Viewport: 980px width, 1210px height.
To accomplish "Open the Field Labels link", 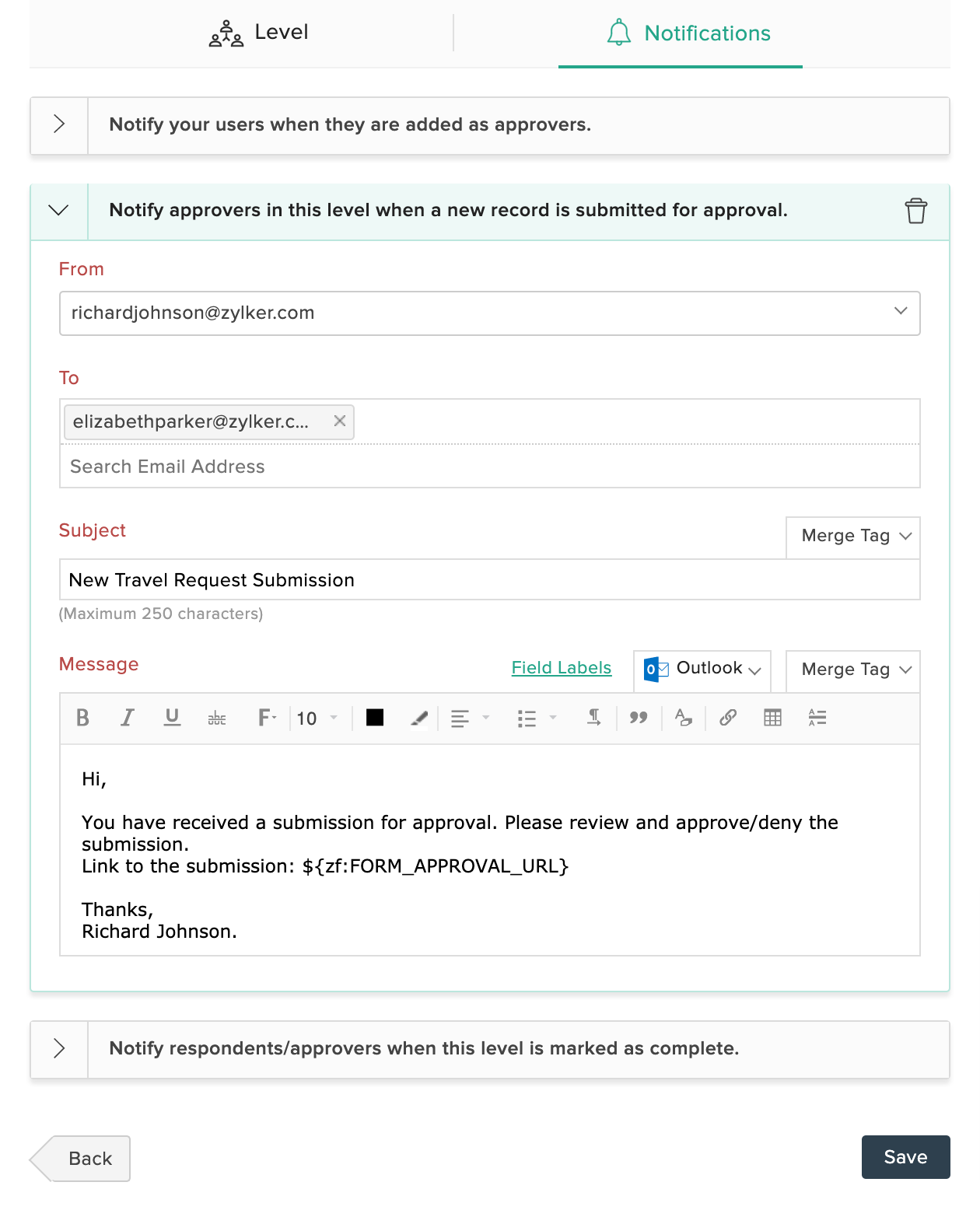I will [x=561, y=667].
